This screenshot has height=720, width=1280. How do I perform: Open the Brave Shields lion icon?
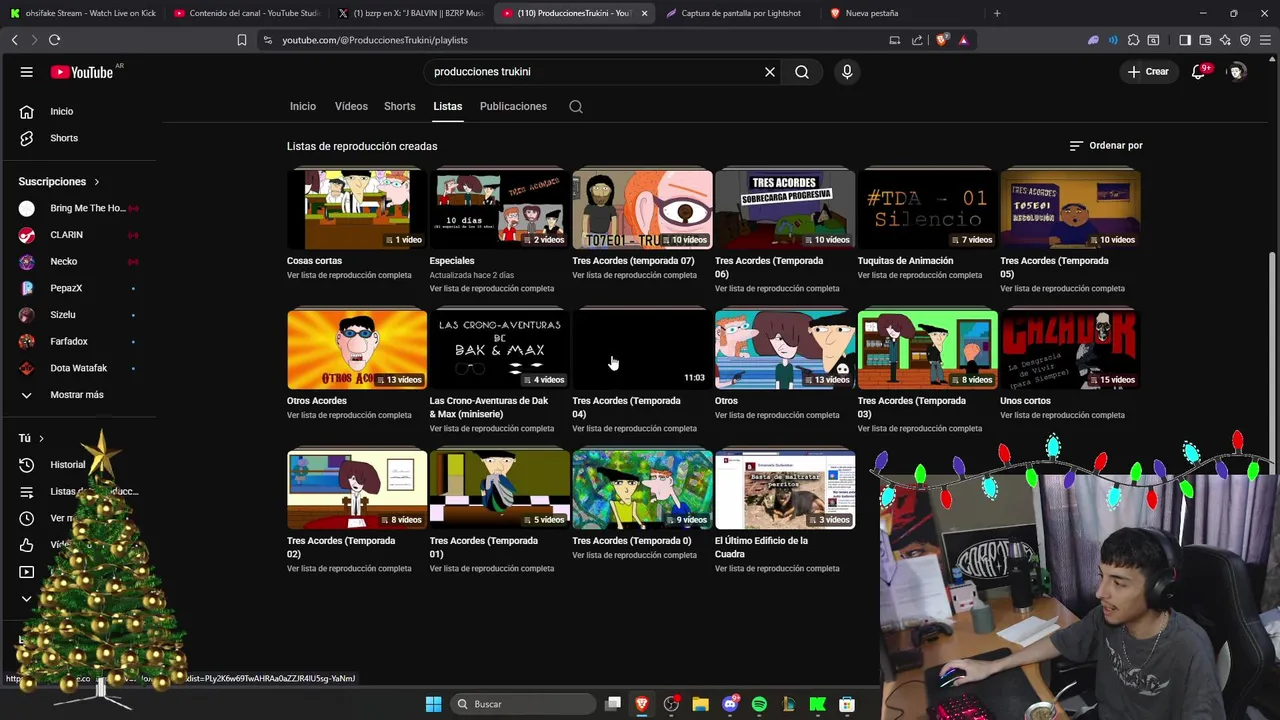tap(943, 40)
